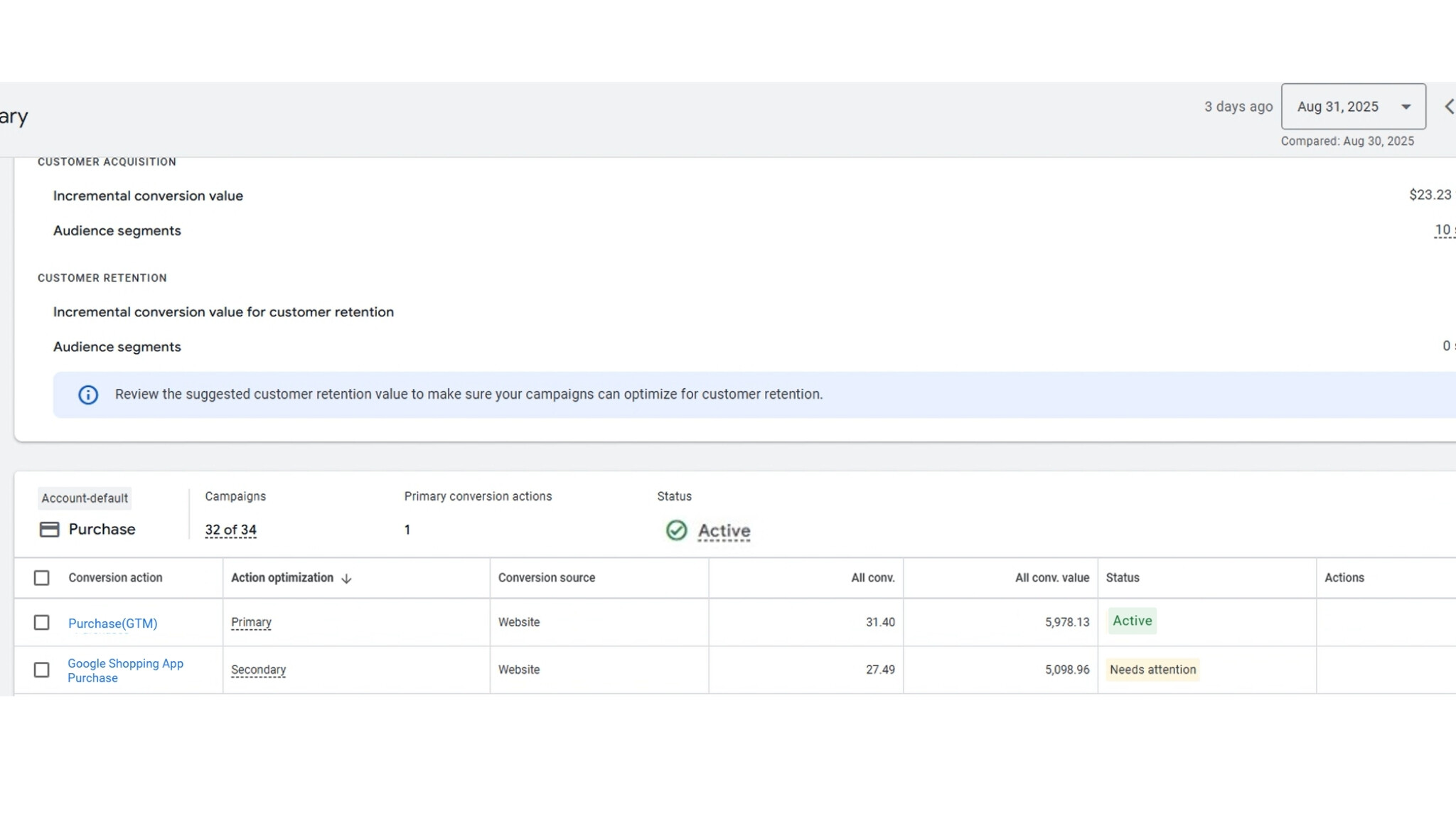
Task: Click the Purchase credit card icon
Action: (49, 530)
